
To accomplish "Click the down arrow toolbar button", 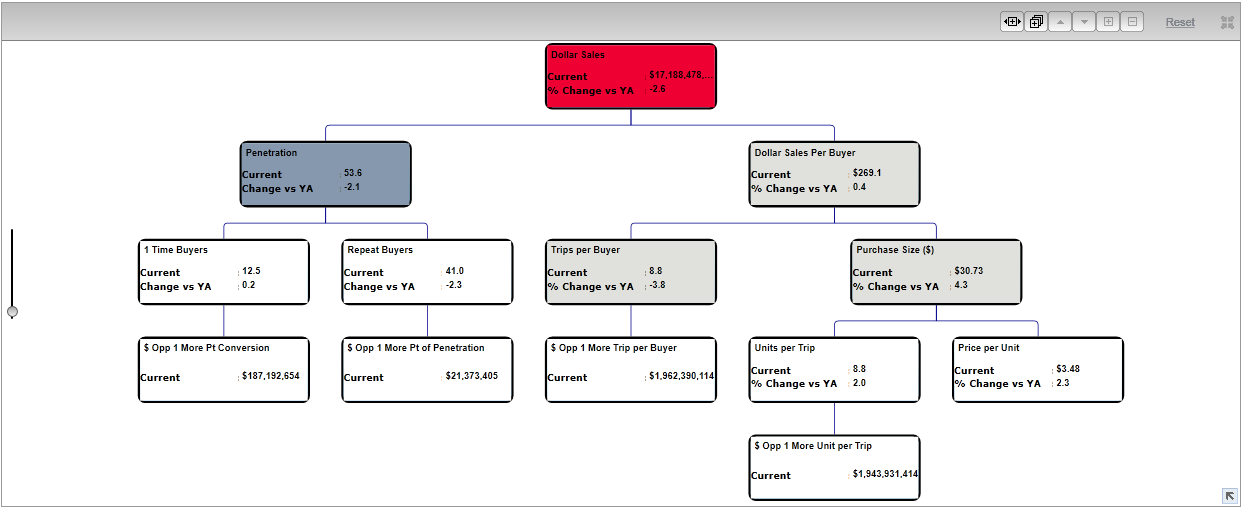I will [1084, 22].
